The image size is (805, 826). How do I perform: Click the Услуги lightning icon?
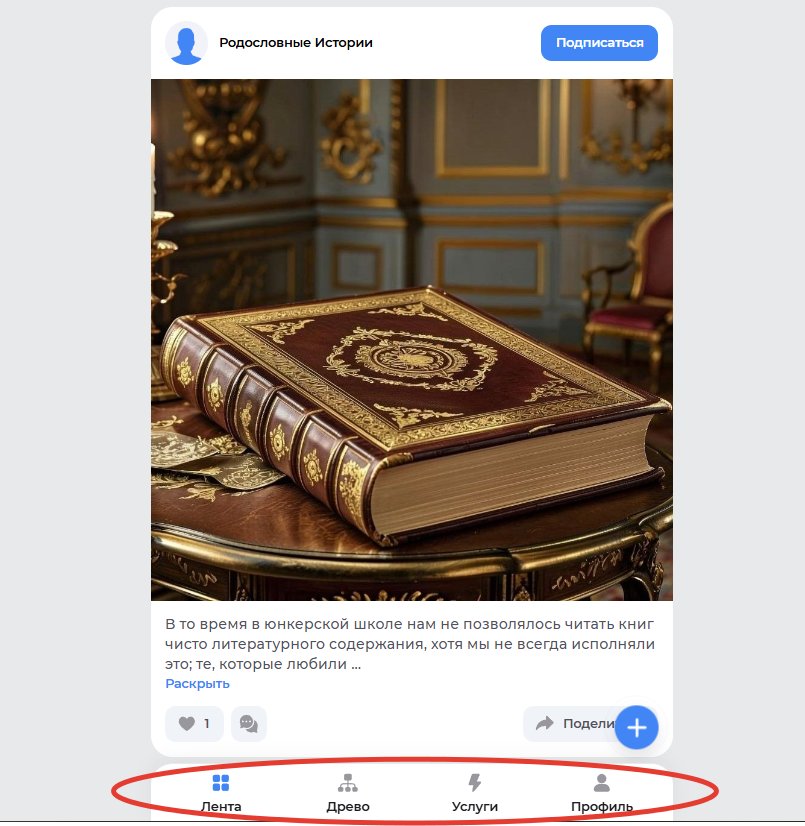click(475, 783)
